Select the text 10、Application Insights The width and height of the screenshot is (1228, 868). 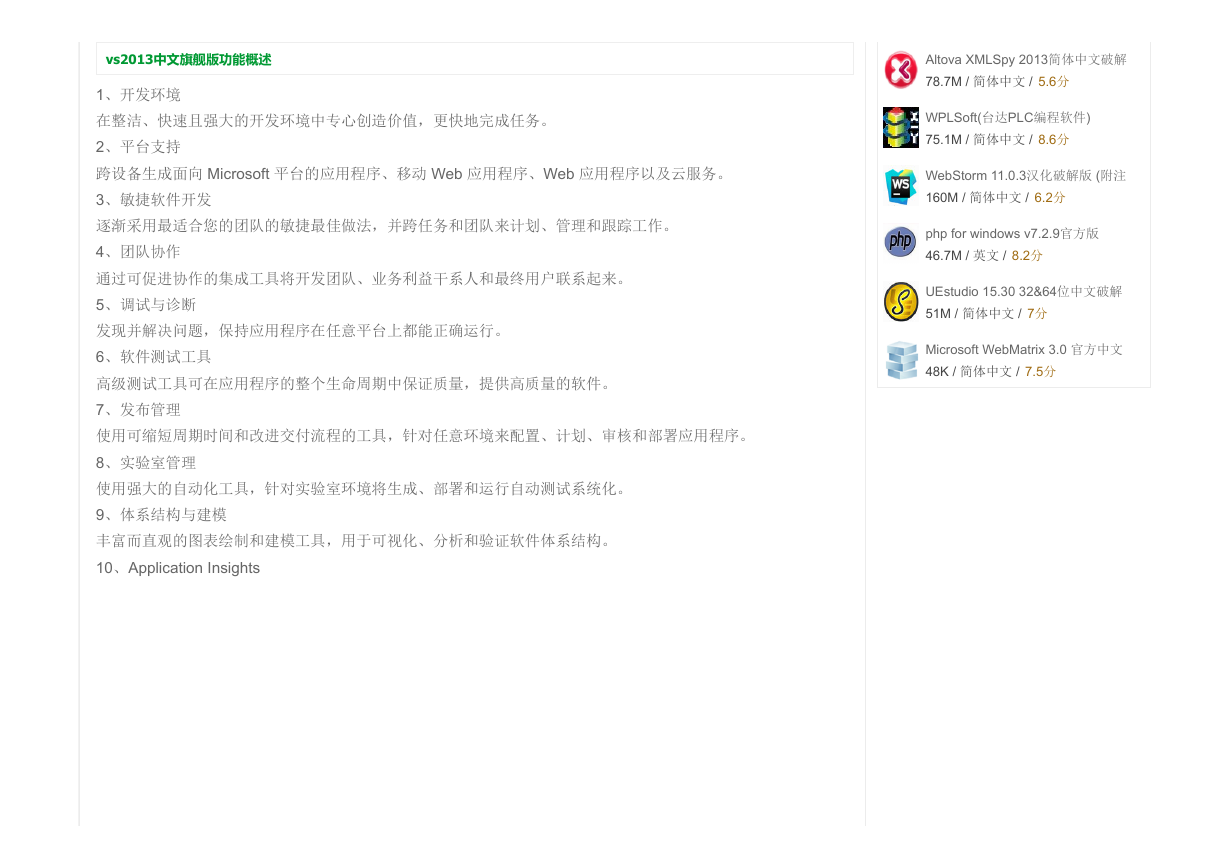(178, 568)
